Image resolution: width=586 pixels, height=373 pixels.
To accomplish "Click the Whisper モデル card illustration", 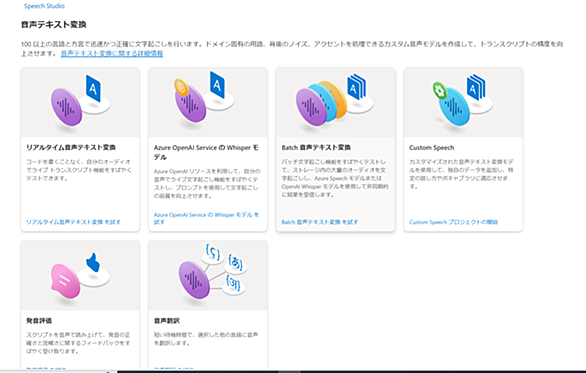I will click(208, 102).
